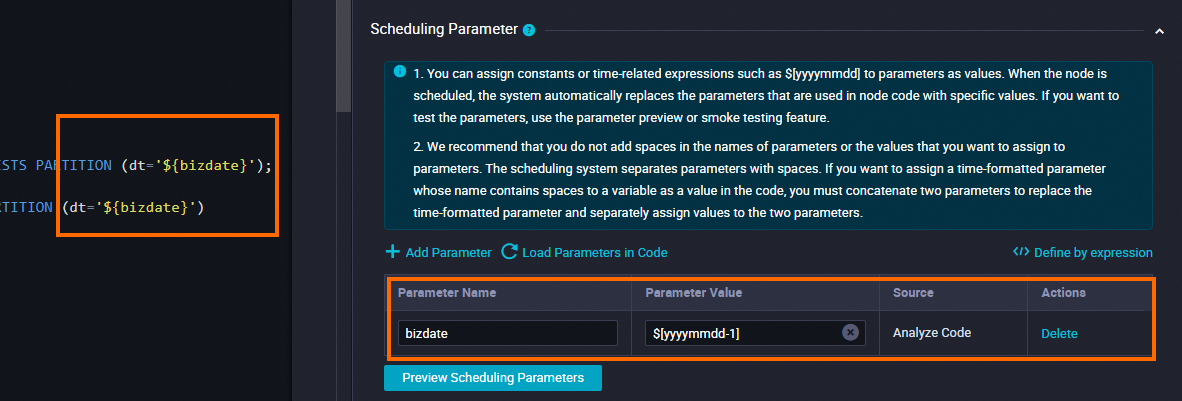Image resolution: width=1182 pixels, height=401 pixels.
Task: Click the help icon beside Scheduling Parameter
Action: pos(529,30)
